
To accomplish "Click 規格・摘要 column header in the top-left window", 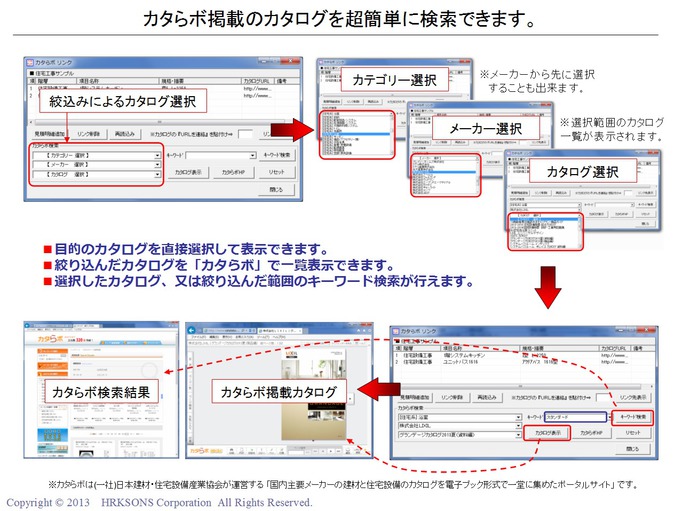I will 200,81.
